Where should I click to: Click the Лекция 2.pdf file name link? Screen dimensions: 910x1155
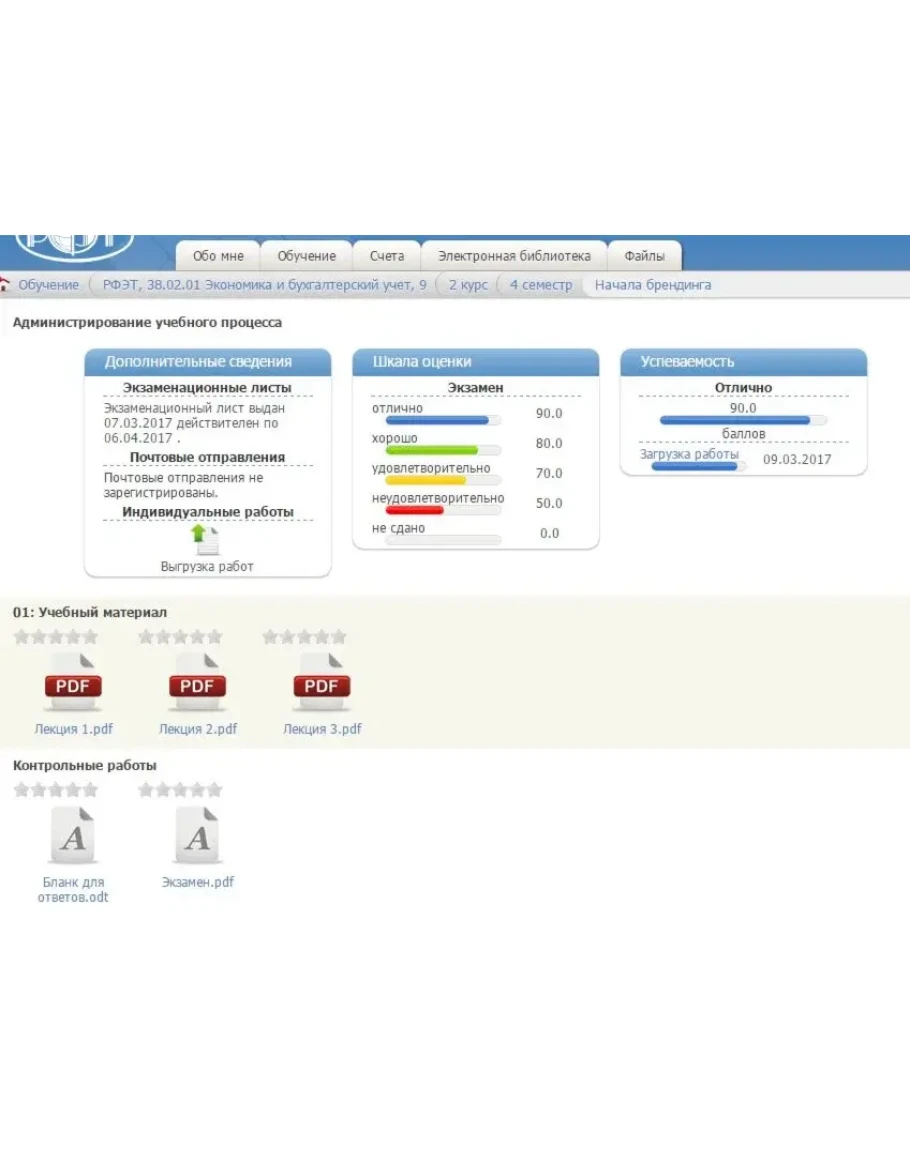197,729
